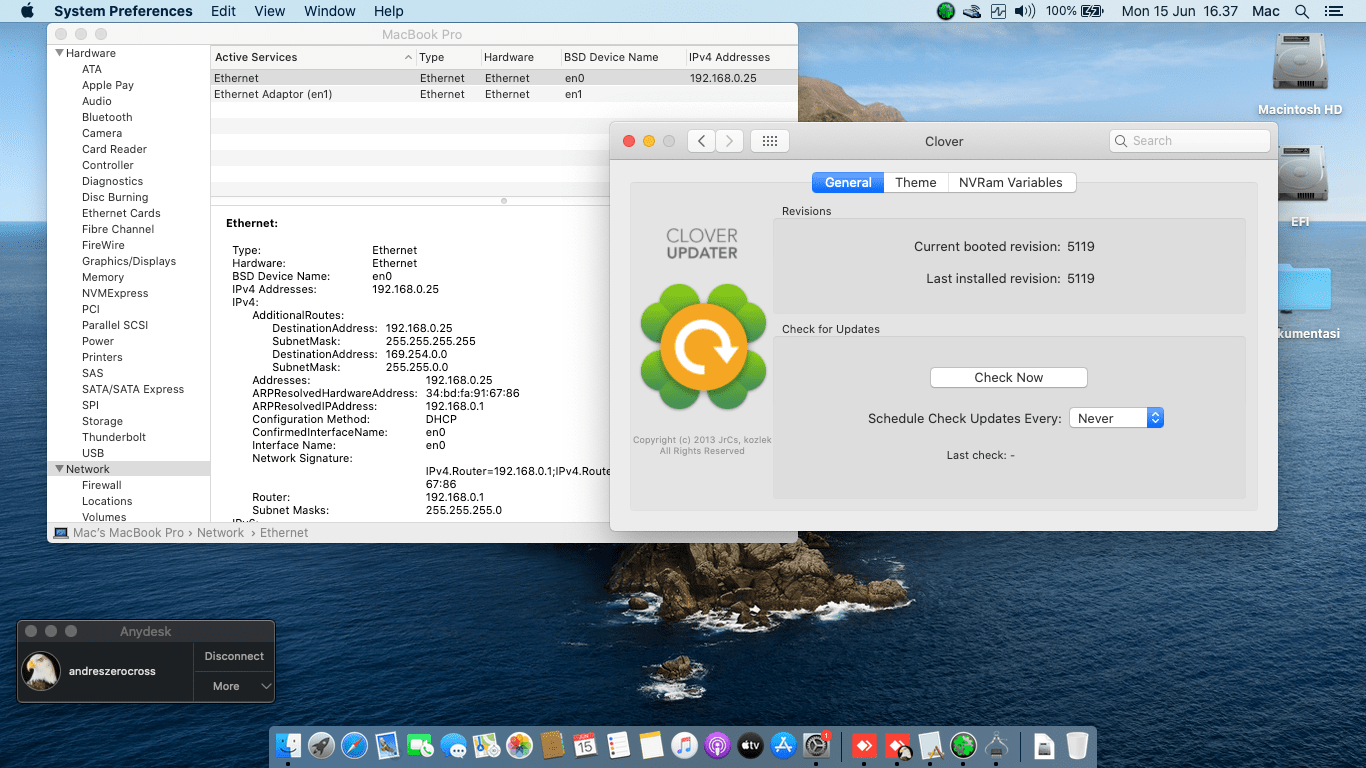Go forward in Clover preferences pane

point(730,141)
